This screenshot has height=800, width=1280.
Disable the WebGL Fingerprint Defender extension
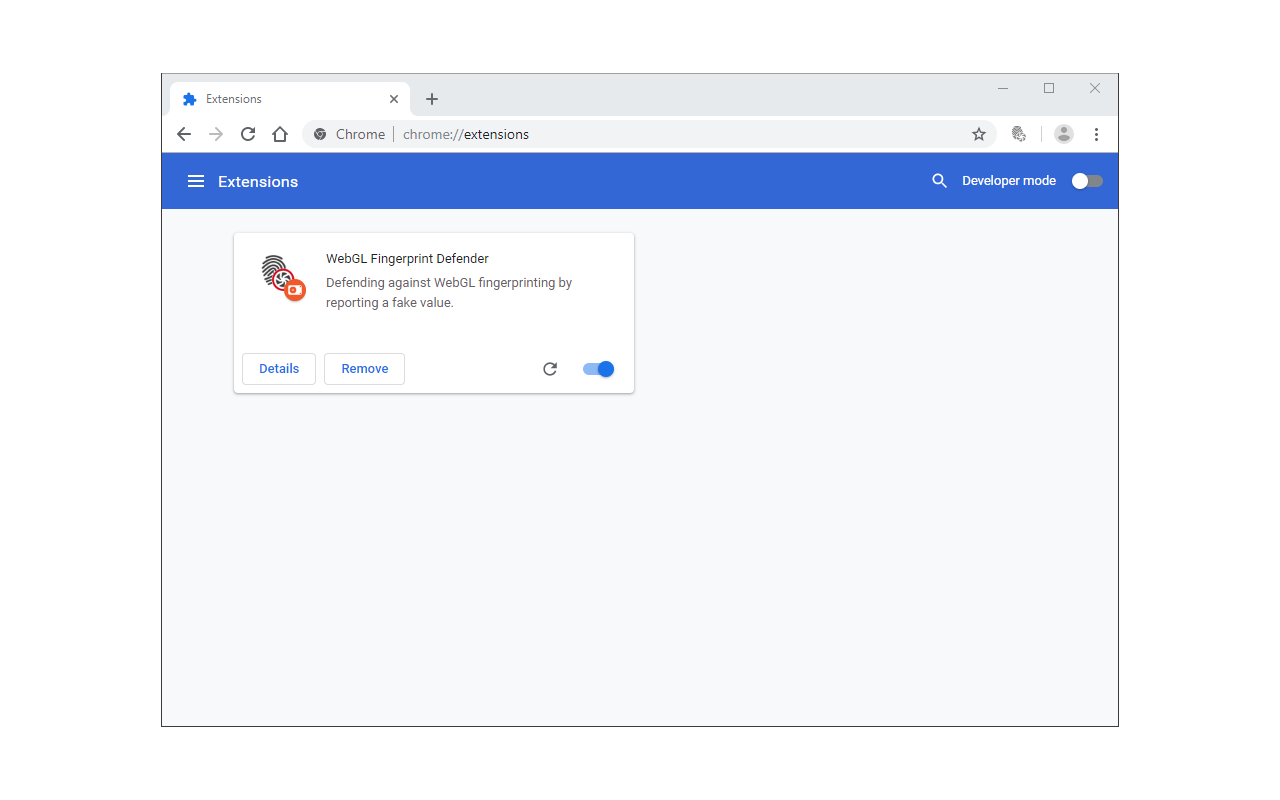point(597,368)
